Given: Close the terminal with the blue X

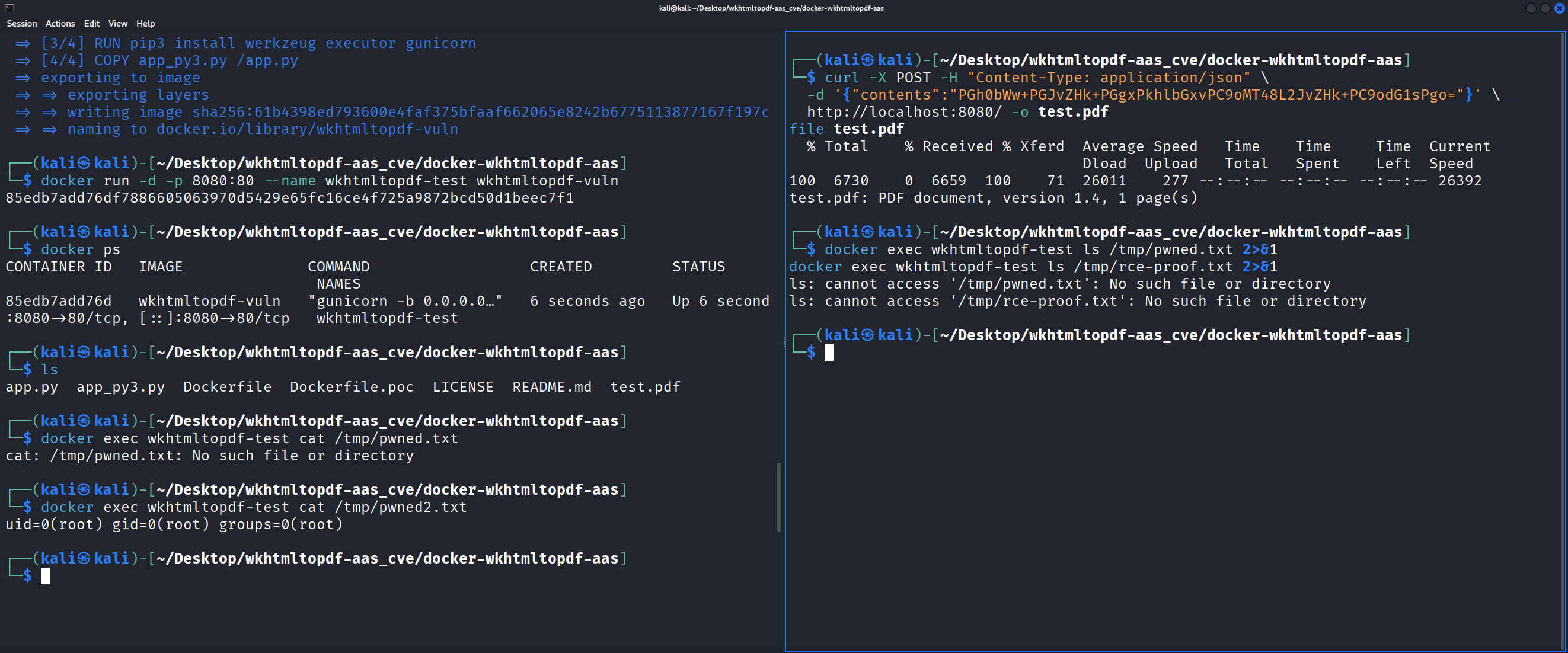Looking at the screenshot, I should 1560,8.
